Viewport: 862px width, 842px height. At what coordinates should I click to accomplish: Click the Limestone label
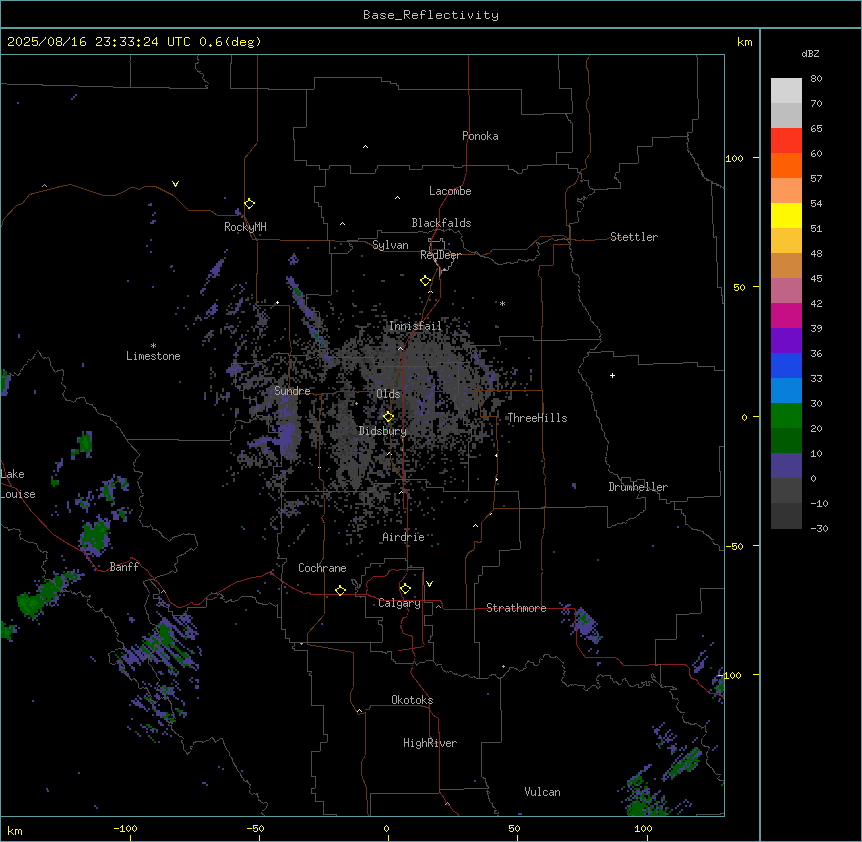click(153, 356)
